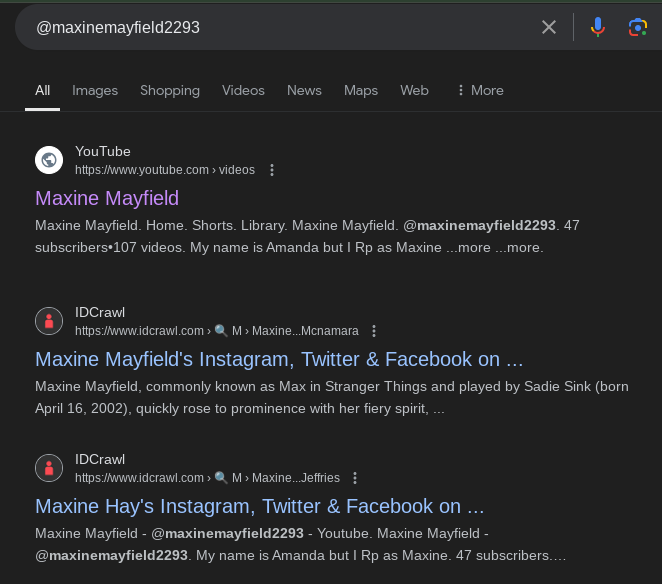Image resolution: width=662 pixels, height=584 pixels.
Task: Go to the Maps tab
Action: 361,90
